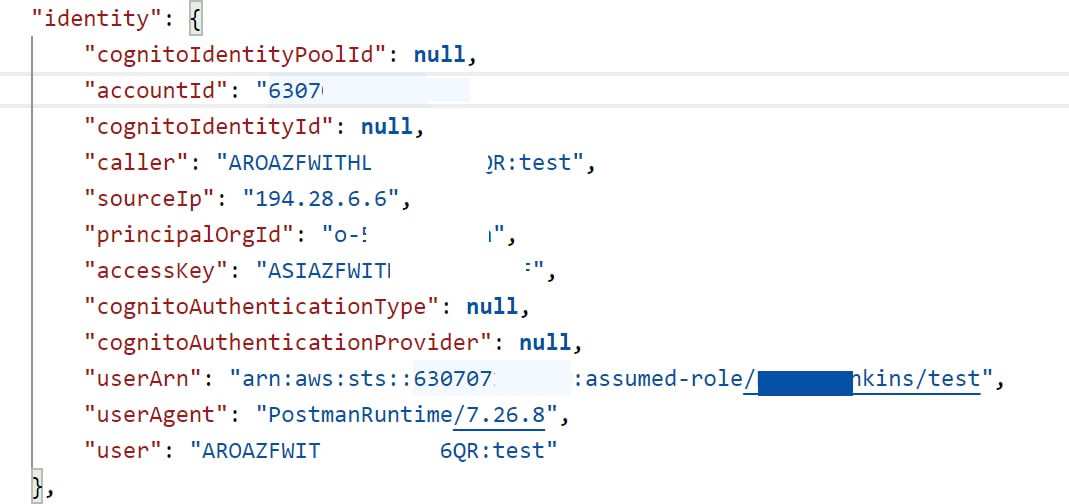Click the IP address 194.28.6.6
The height and width of the screenshot is (504, 1069).
(320, 199)
